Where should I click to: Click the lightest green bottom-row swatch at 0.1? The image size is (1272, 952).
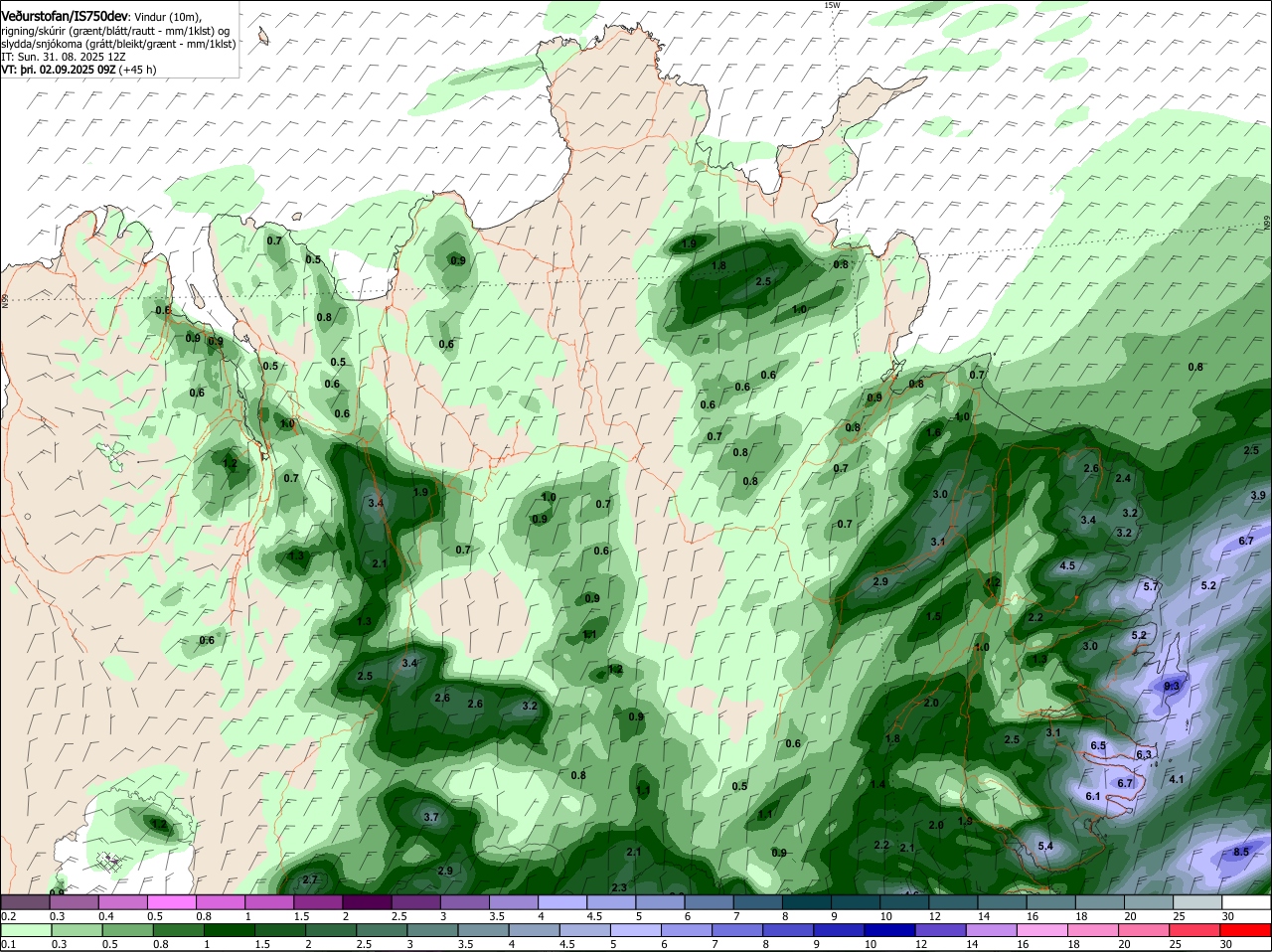coord(25,929)
